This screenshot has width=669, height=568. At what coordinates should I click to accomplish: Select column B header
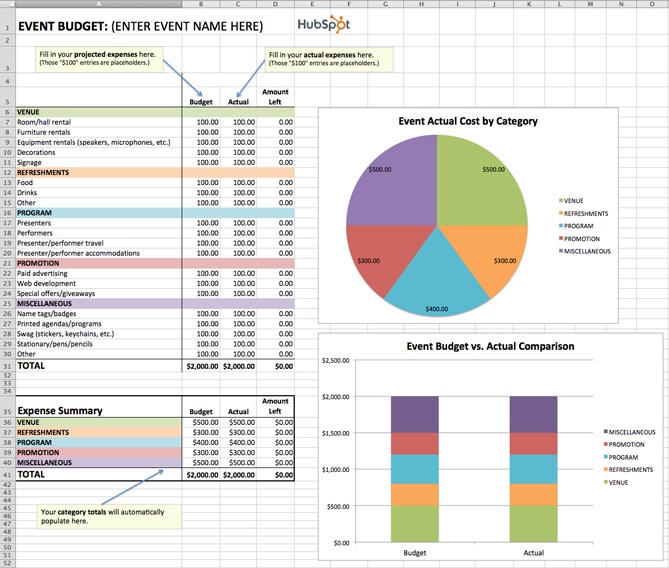pos(201,4)
